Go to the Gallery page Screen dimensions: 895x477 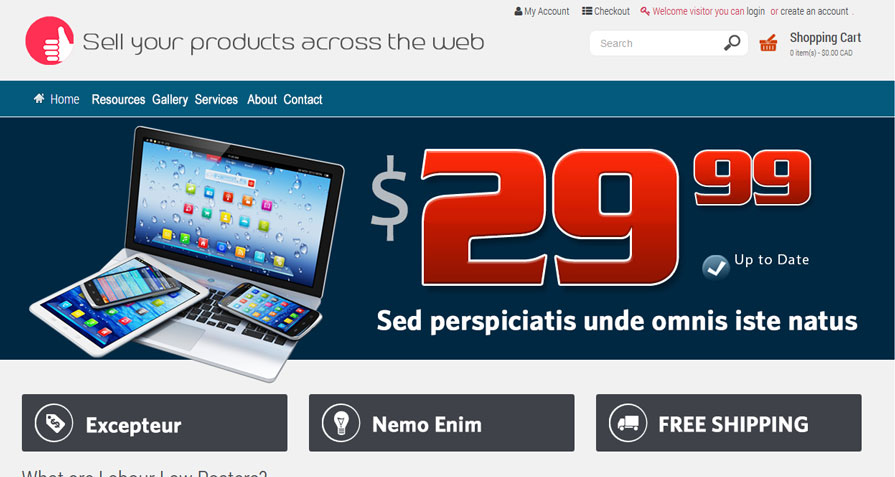170,99
